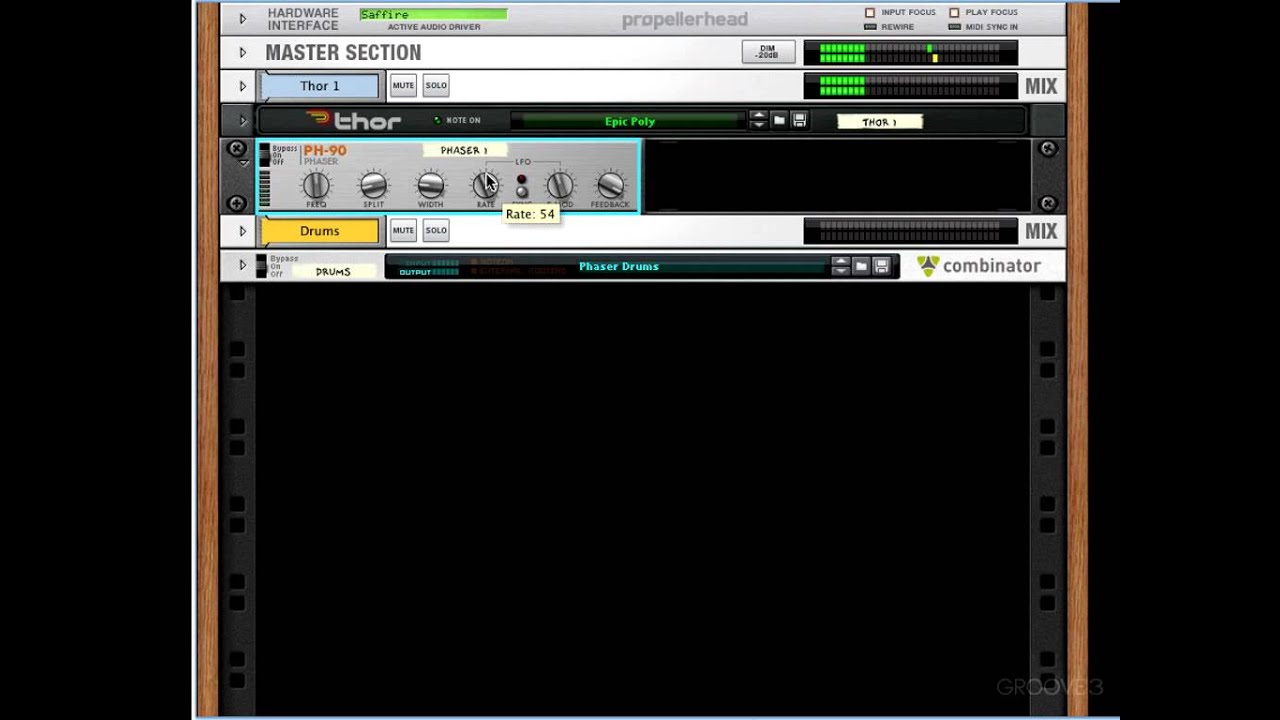Image resolution: width=1280 pixels, height=720 pixels.
Task: Toggle the DIM -20dB button
Action: click(768, 52)
